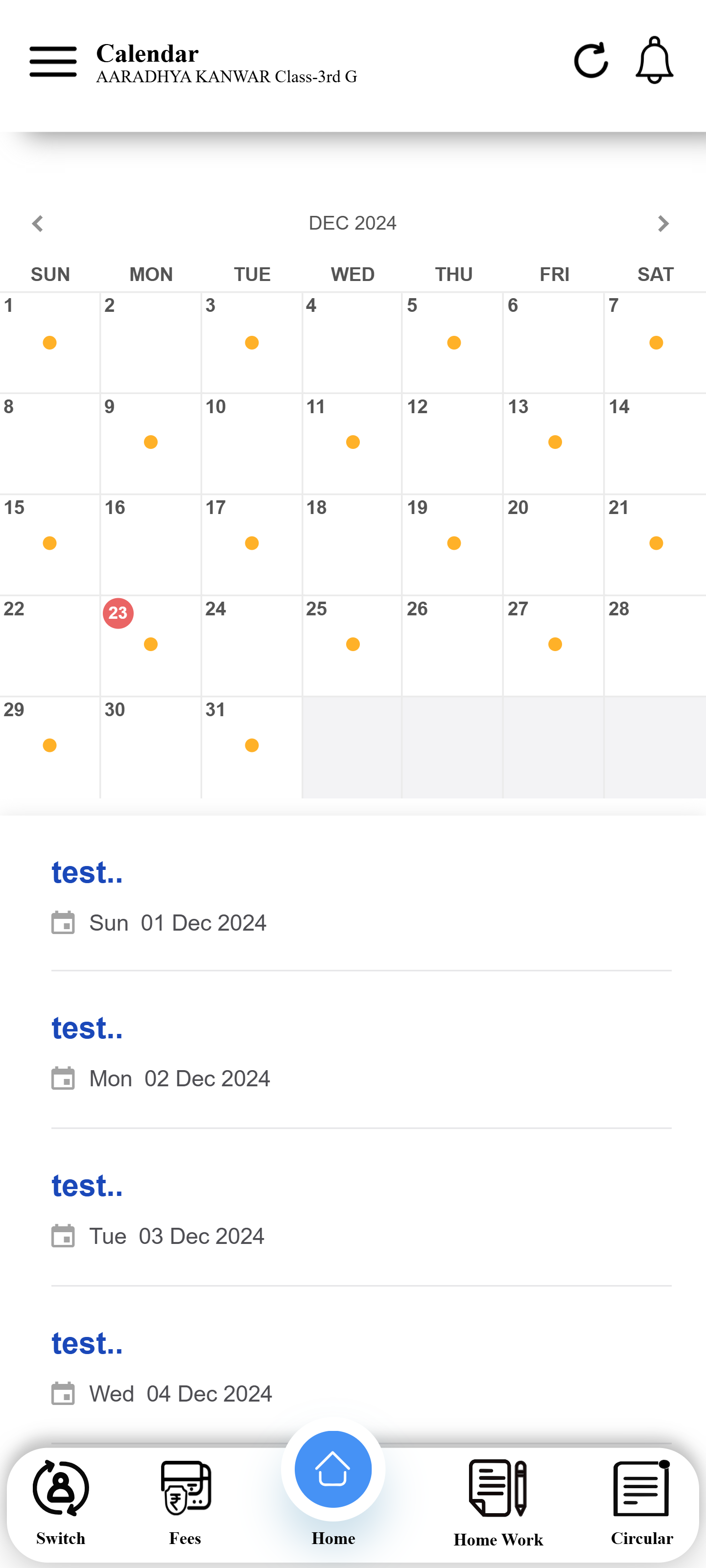Open the hamburger menu
Viewport: 706px width, 1568px height.
coord(53,61)
